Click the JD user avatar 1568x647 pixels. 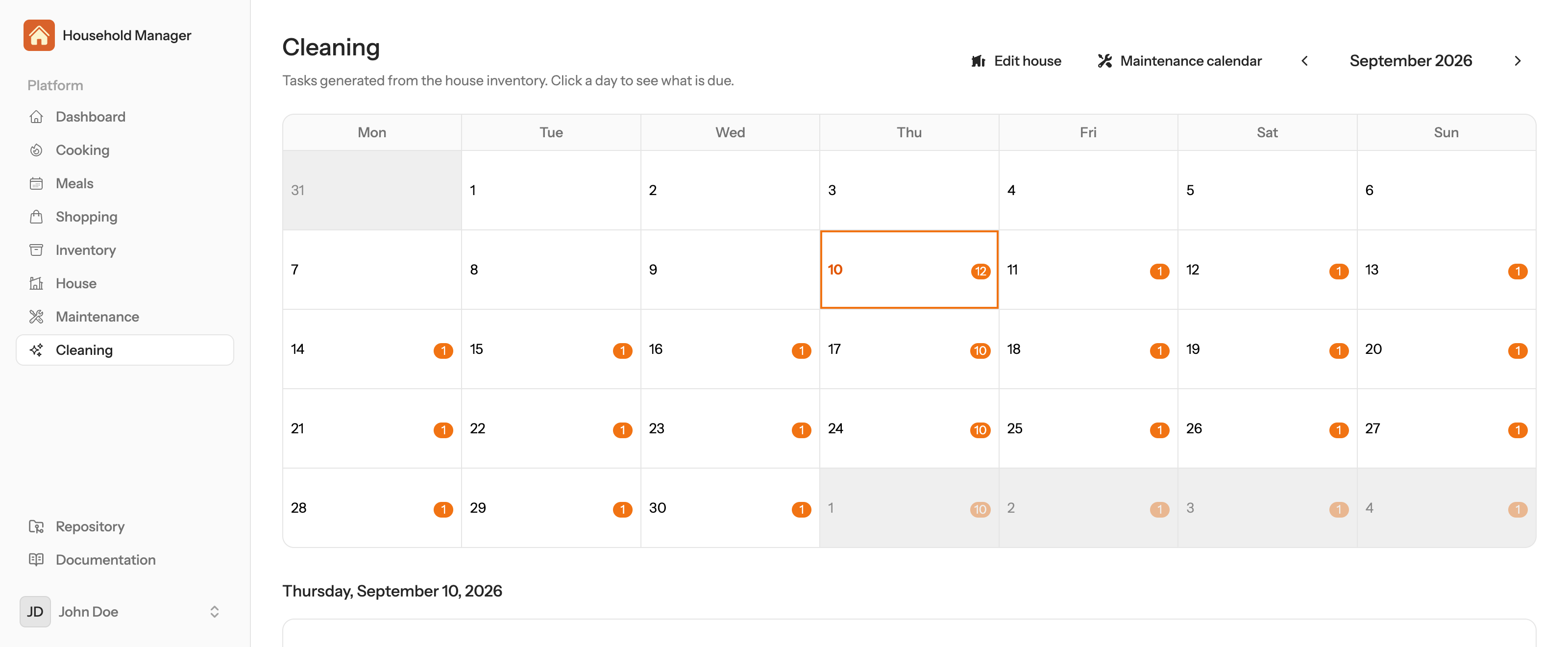pos(35,612)
